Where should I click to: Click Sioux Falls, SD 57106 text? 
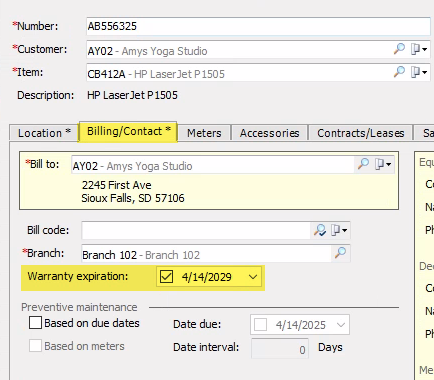[133, 198]
